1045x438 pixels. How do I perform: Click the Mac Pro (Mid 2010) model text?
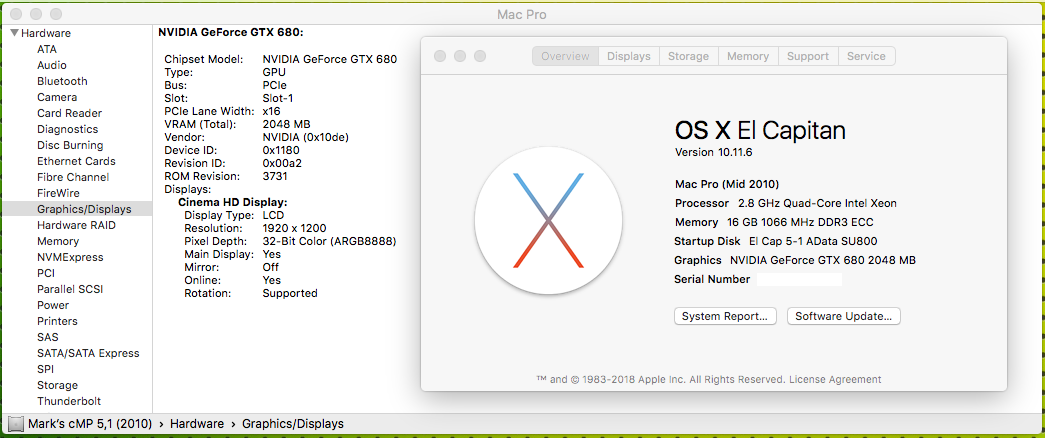(727, 184)
